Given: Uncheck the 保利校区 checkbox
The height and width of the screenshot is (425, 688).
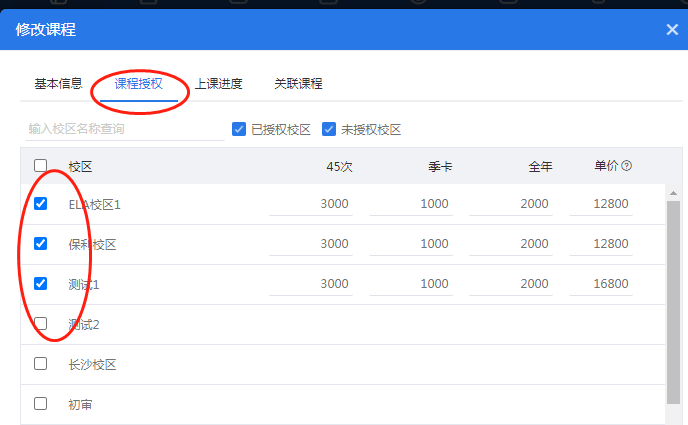Looking at the screenshot, I should click(x=40, y=243).
